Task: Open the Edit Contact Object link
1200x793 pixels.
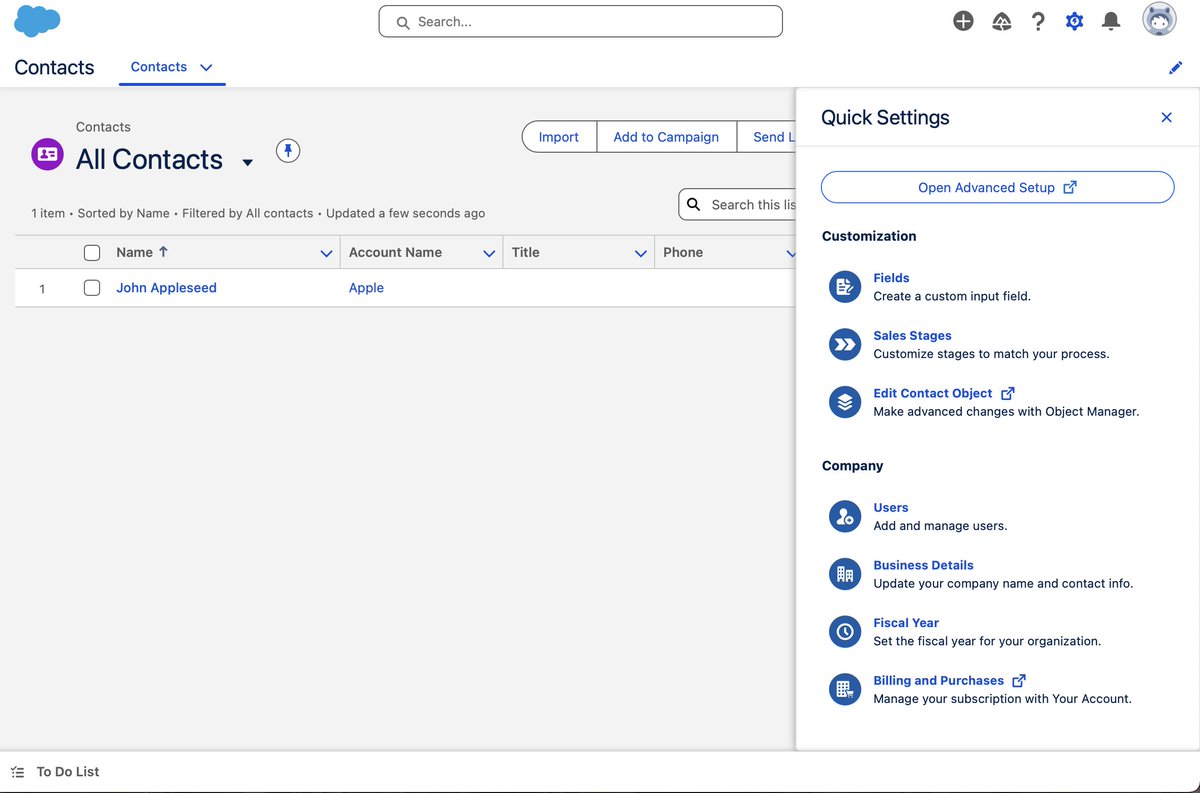Action: click(x=933, y=393)
